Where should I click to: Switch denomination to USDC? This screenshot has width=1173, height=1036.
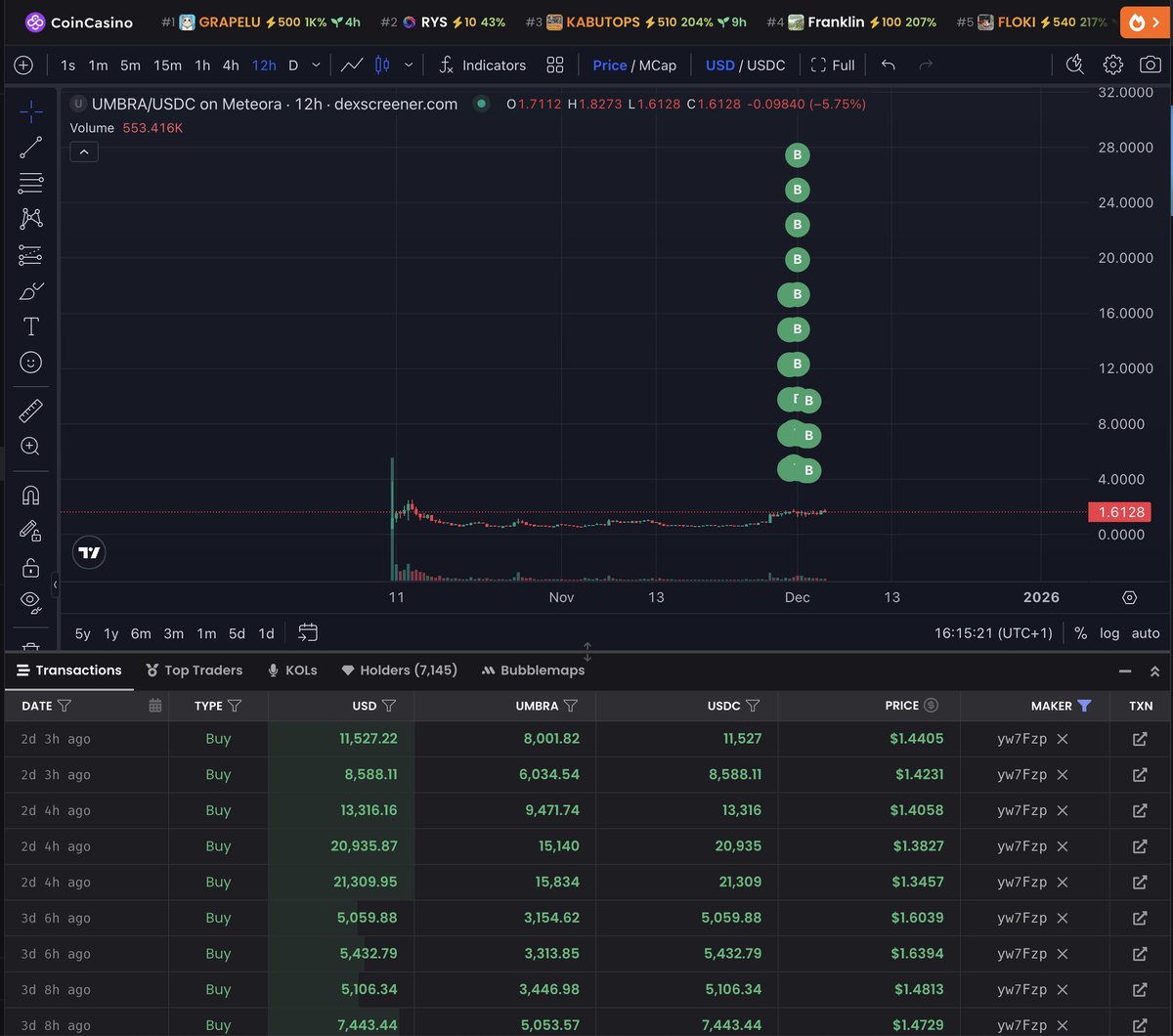[x=766, y=65]
